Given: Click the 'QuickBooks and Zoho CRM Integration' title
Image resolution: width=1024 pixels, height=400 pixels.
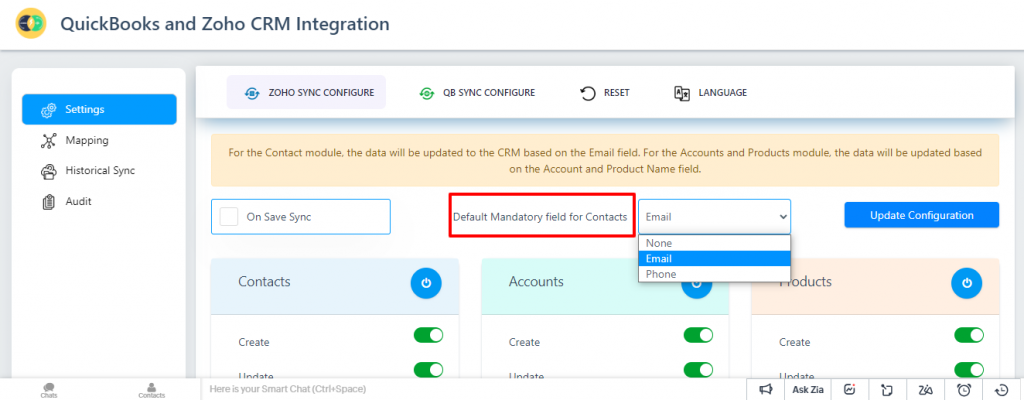Looking at the screenshot, I should pos(225,24).
